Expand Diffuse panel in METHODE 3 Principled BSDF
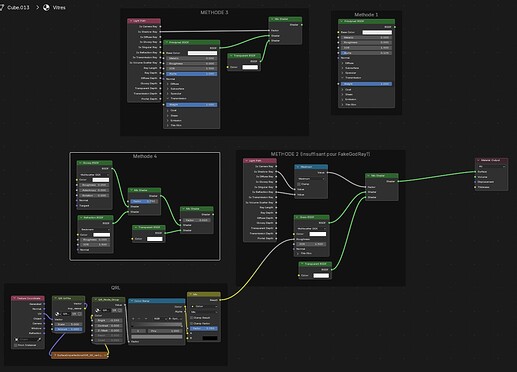This screenshot has width=517, height=372. 168,84
